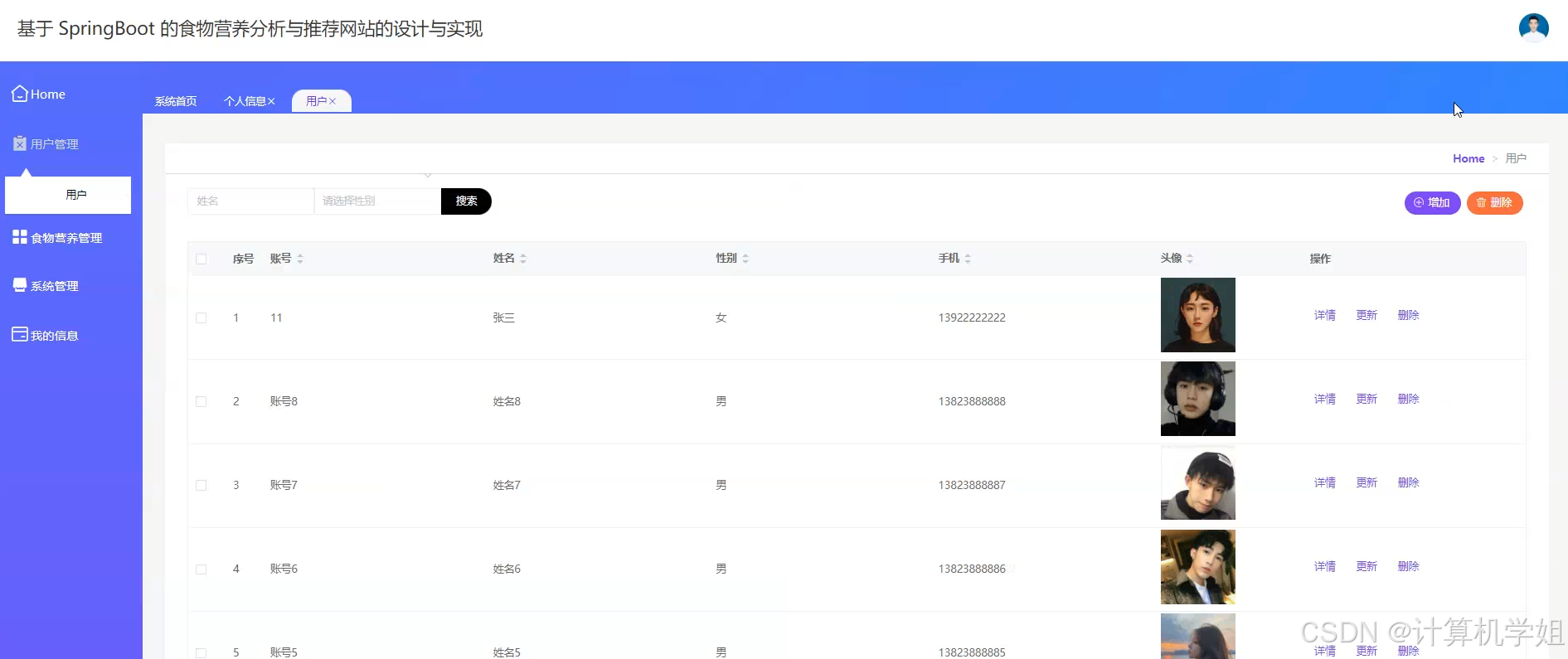This screenshot has height=659, width=1568.
Task: Click the purple 增加 button
Action: [x=1432, y=202]
